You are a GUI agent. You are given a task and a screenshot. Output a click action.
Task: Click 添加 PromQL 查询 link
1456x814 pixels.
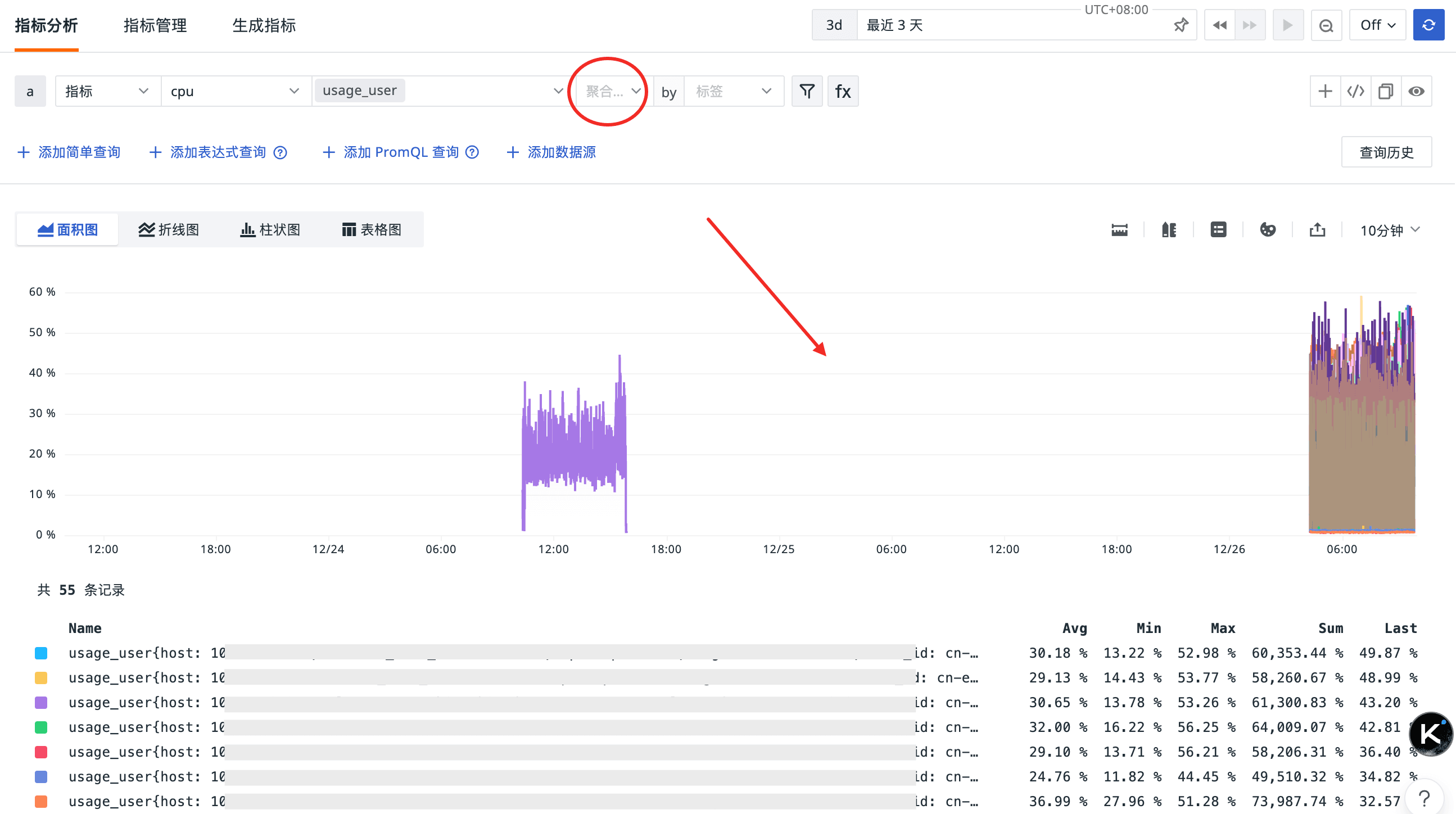400,152
